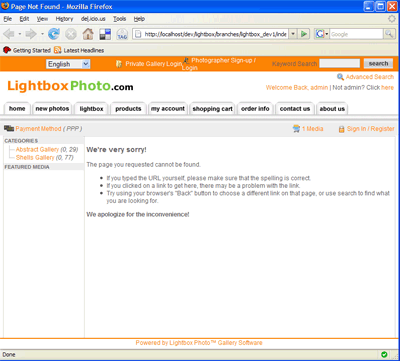The height and width of the screenshot is (361, 400).
Task: Open the English language dropdown
Action: [68, 64]
